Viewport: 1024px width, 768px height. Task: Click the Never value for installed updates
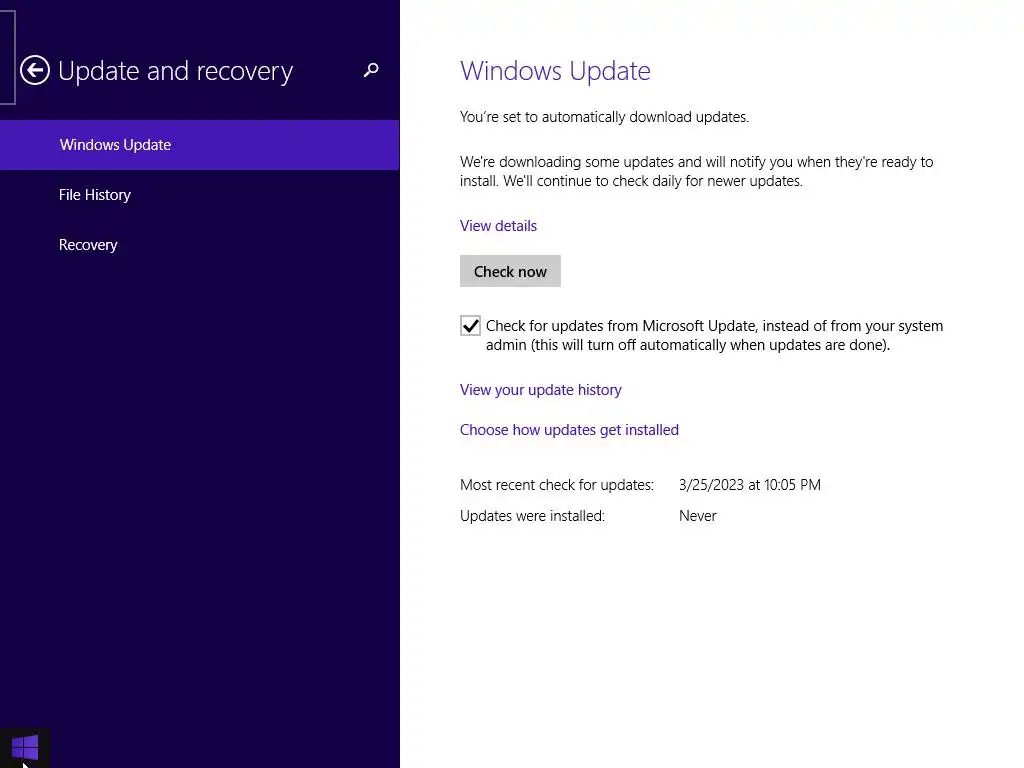click(697, 516)
